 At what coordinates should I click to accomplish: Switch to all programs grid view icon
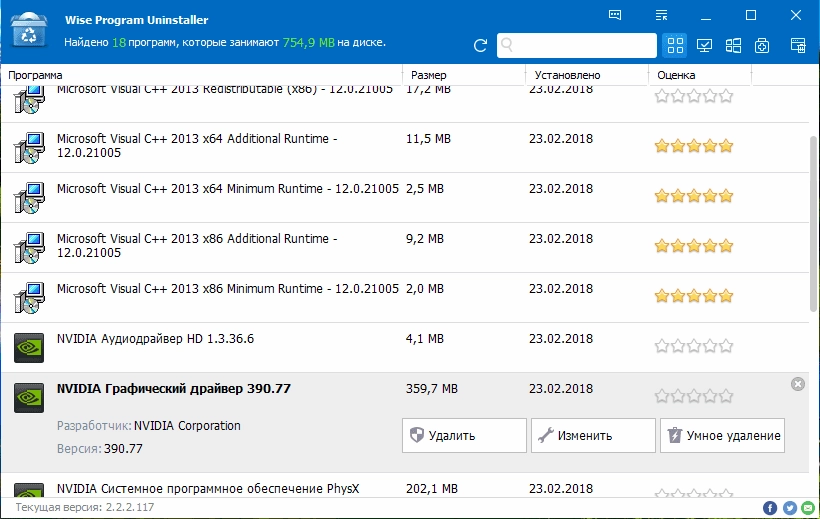(x=675, y=46)
